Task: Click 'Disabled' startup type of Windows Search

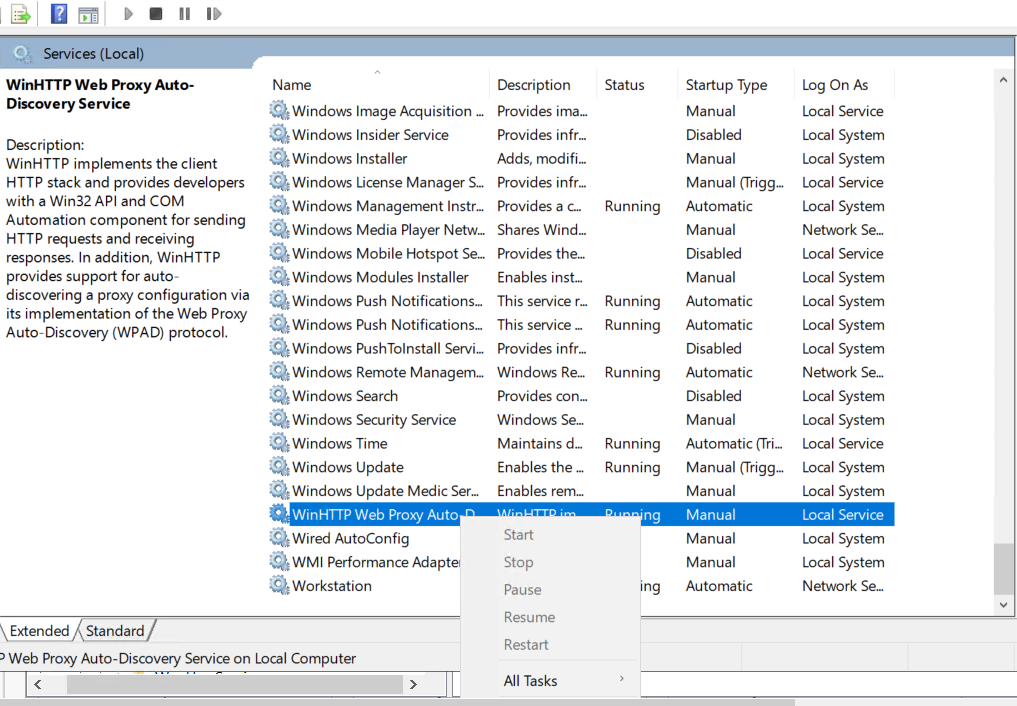Action: pos(713,395)
